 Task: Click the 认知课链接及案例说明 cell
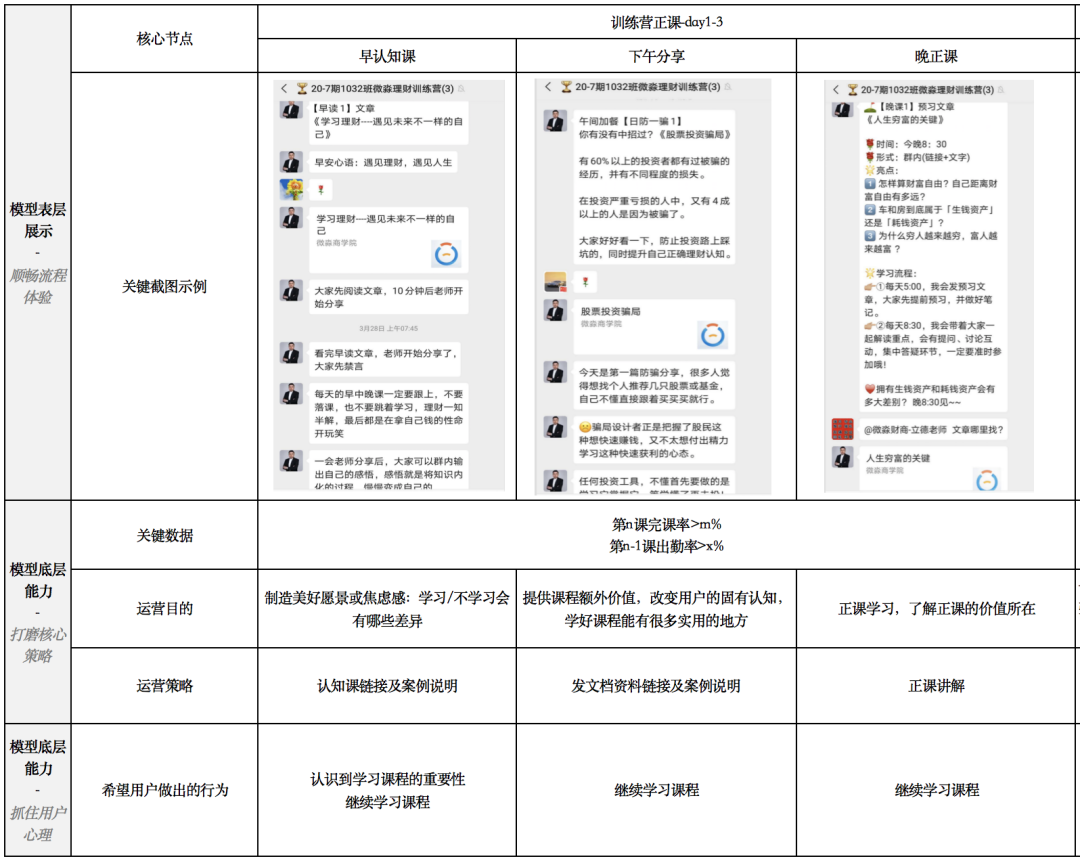387,685
